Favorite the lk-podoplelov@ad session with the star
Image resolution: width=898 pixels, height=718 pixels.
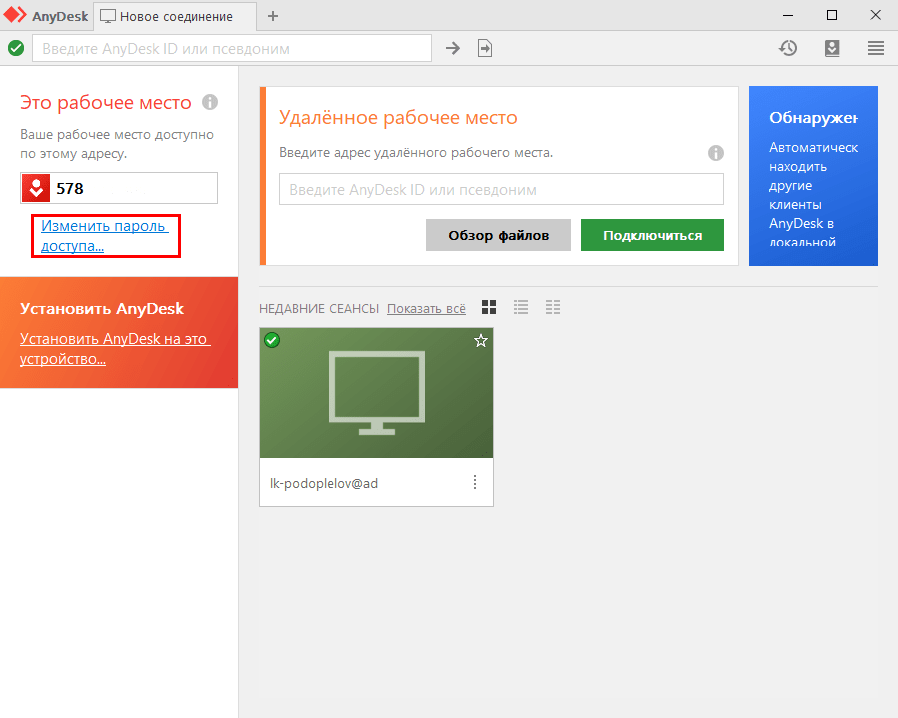point(480,341)
